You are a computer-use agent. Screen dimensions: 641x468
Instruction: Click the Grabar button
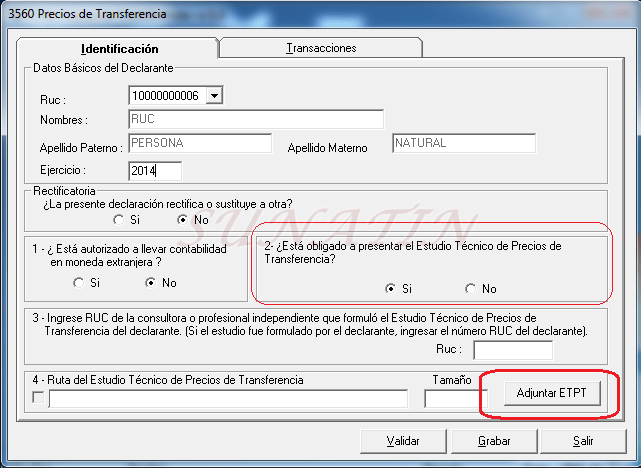click(x=493, y=441)
